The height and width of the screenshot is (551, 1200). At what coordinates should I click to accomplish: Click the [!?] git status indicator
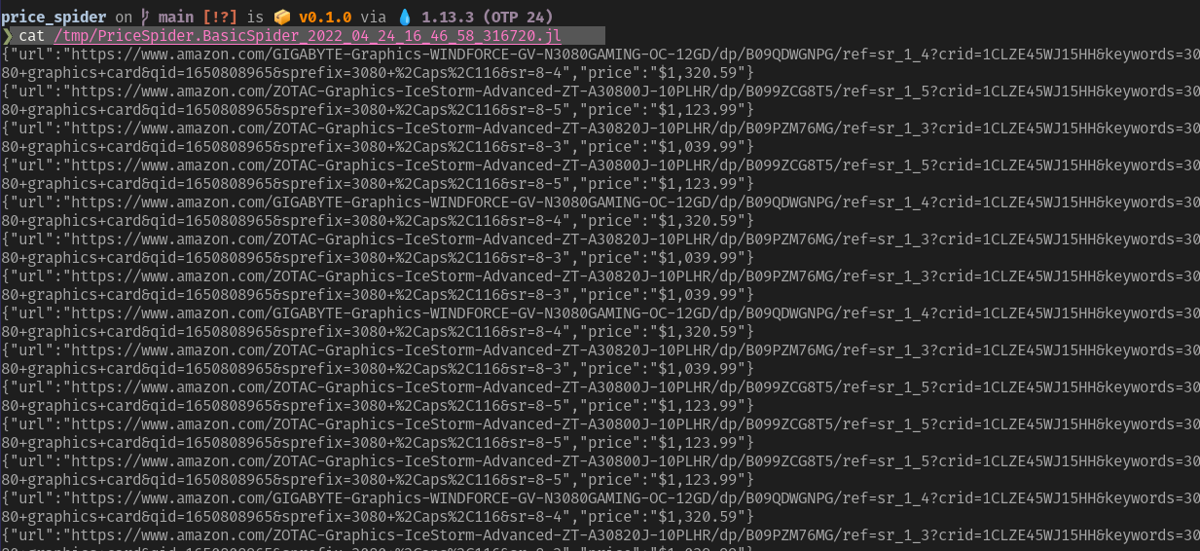[221, 16]
